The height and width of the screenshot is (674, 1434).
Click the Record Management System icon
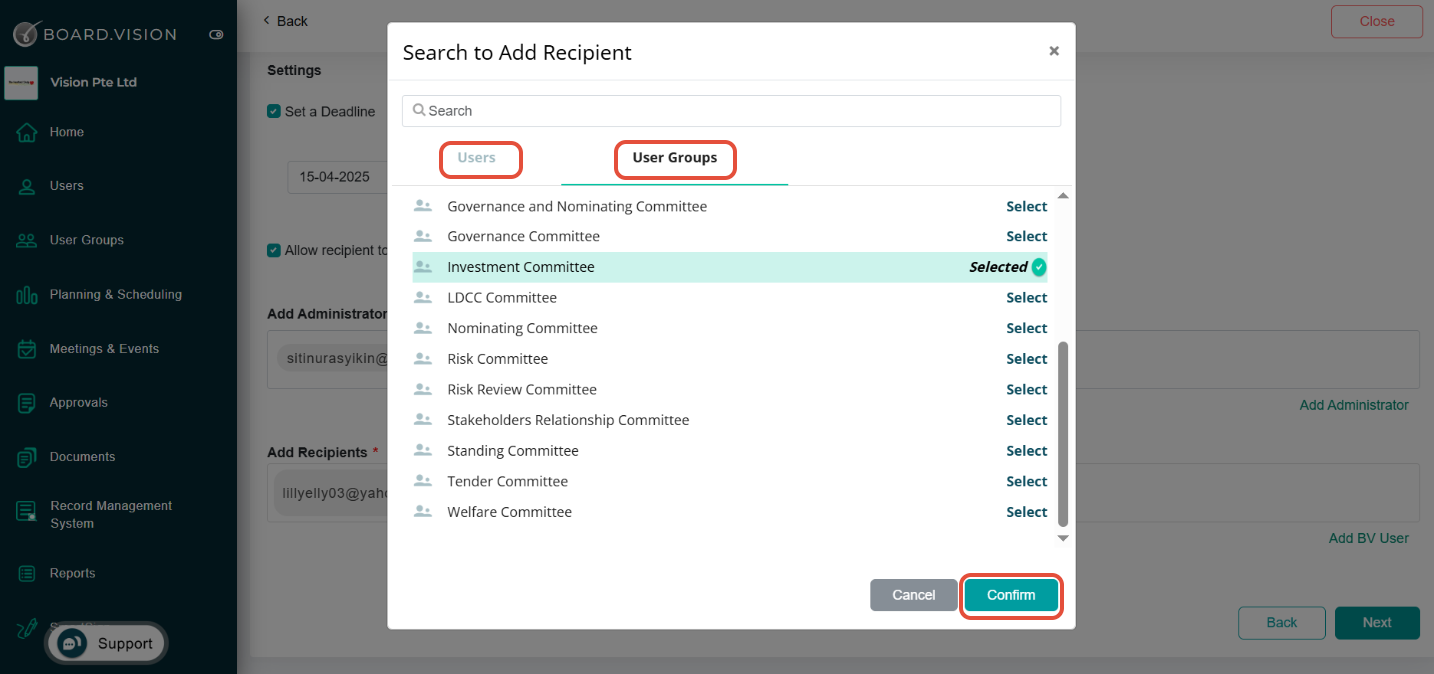pyautogui.click(x=27, y=511)
